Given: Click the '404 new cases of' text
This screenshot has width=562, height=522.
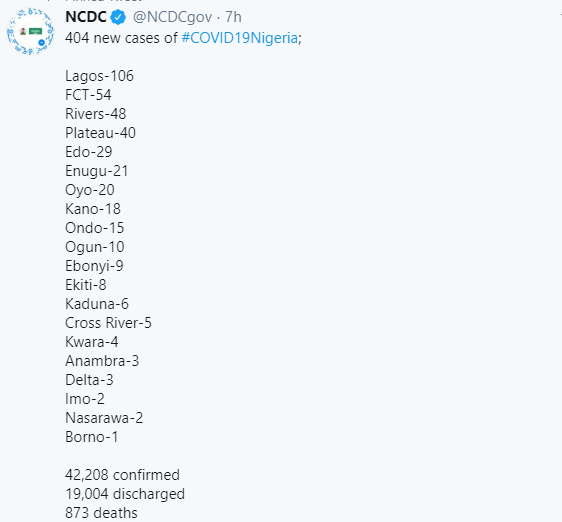Looking at the screenshot, I should (122, 38).
